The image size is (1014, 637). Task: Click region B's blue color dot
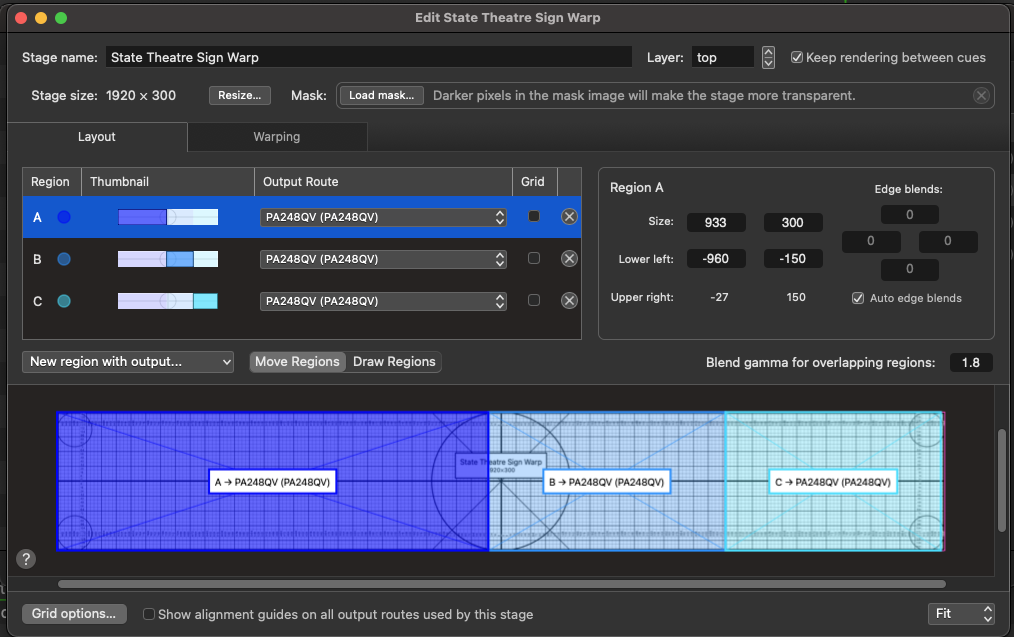pos(64,259)
